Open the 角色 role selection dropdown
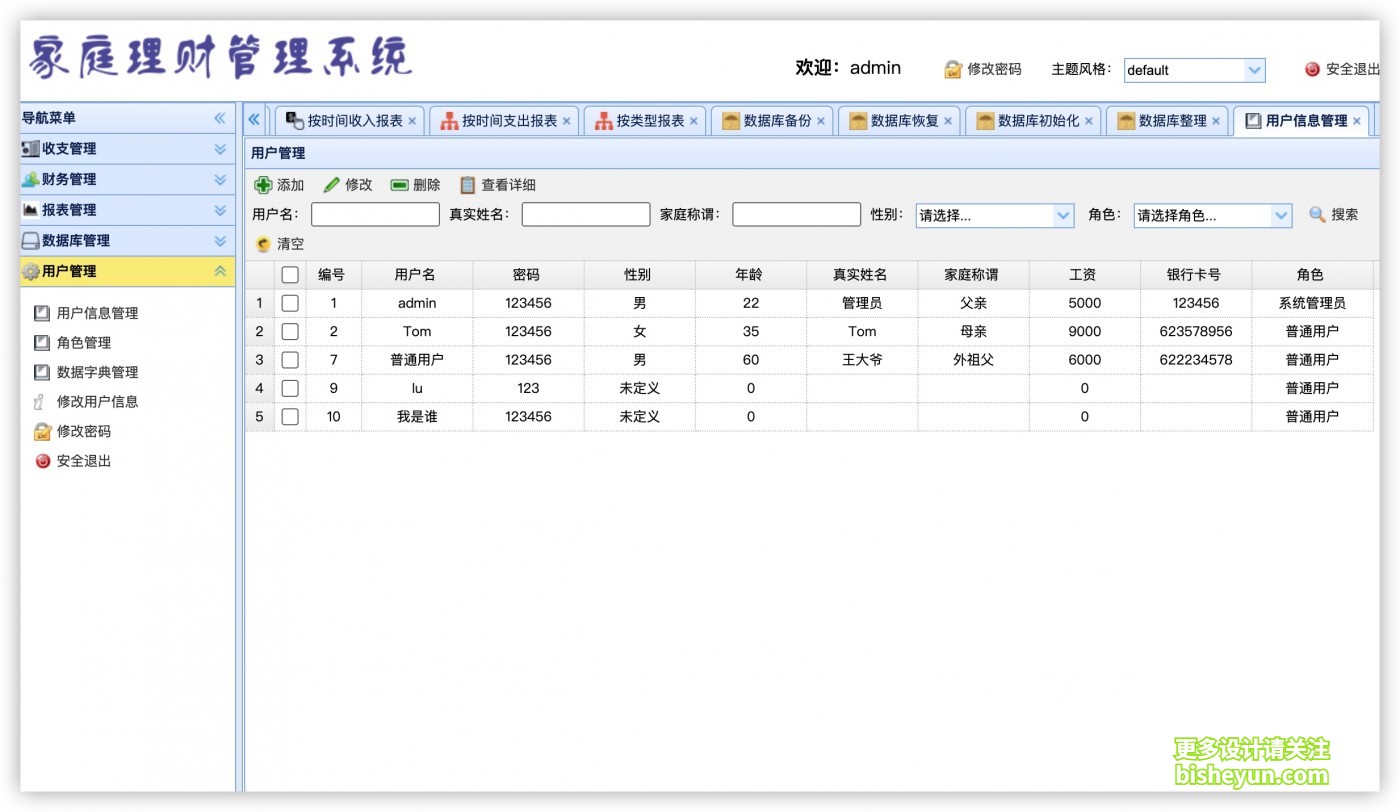This screenshot has height=812, width=1400. pos(1281,215)
